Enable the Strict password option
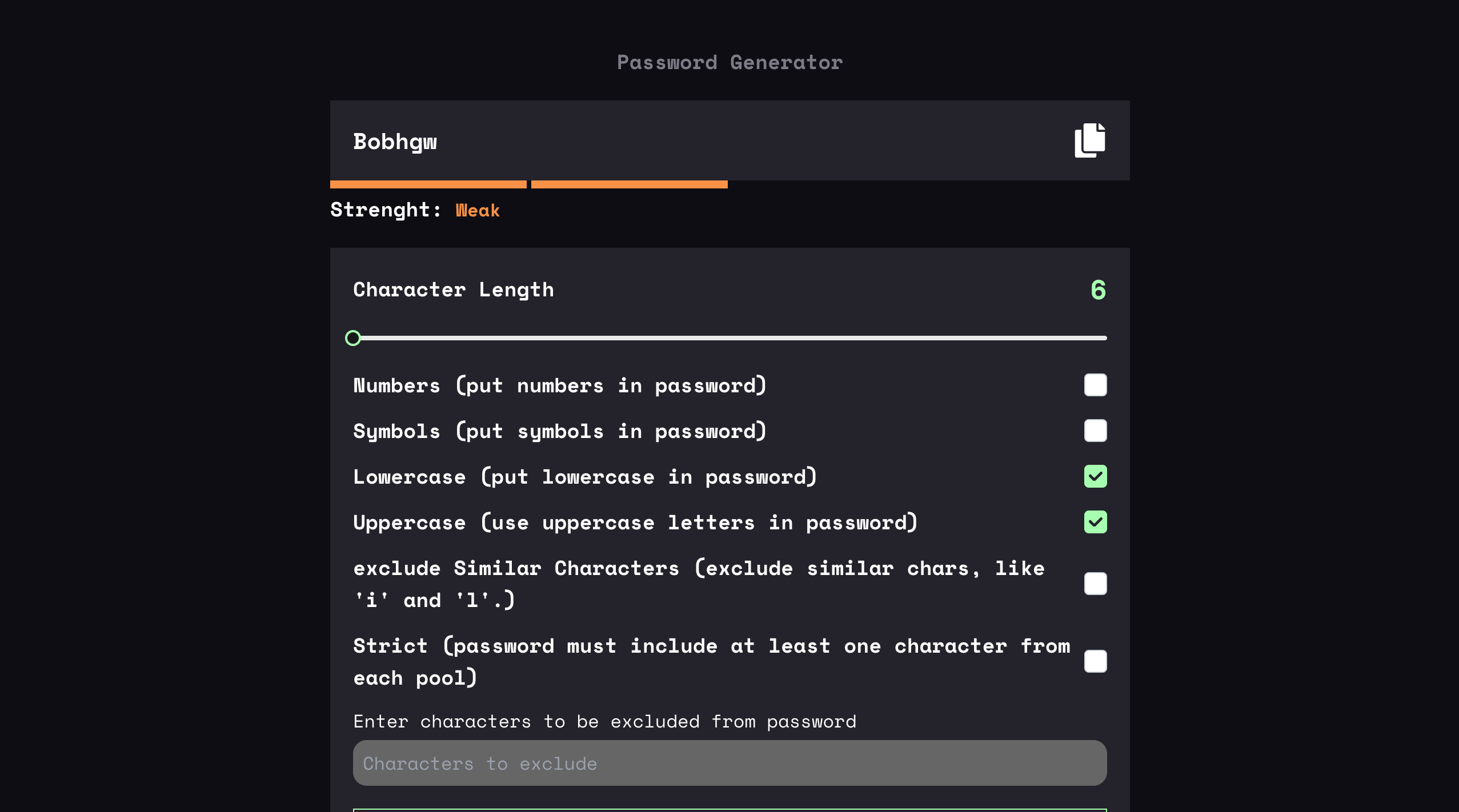Image resolution: width=1459 pixels, height=812 pixels. [x=1095, y=661]
